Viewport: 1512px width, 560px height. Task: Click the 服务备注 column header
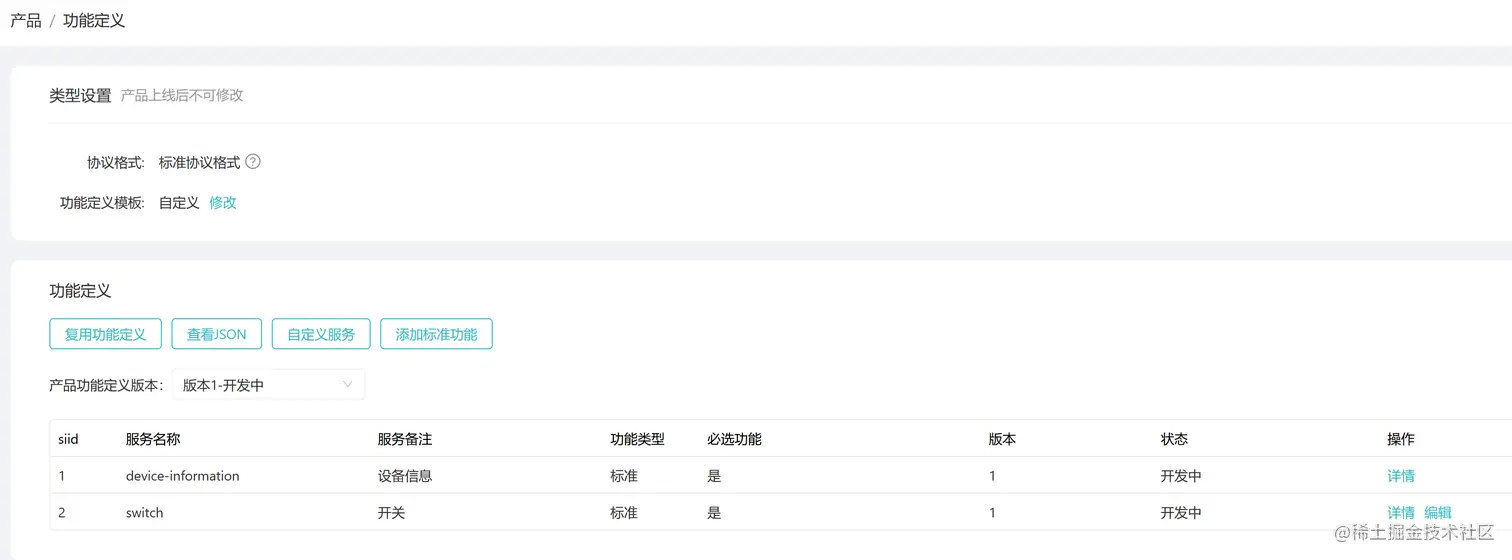pos(404,439)
